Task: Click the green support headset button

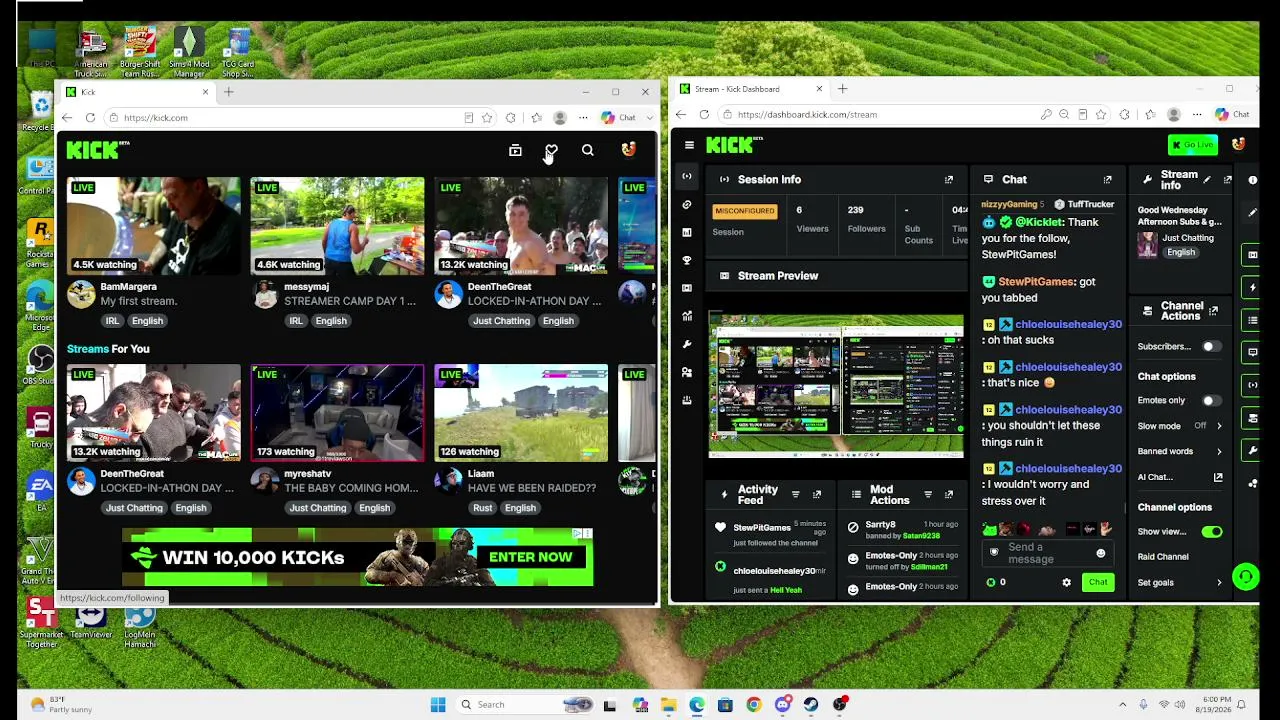Action: click(1245, 577)
